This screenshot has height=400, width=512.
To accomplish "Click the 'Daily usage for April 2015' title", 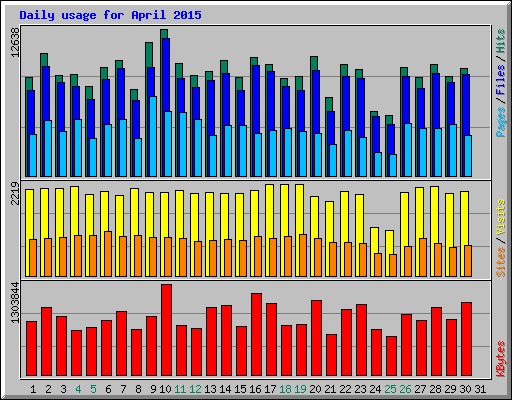I will (110, 15).
